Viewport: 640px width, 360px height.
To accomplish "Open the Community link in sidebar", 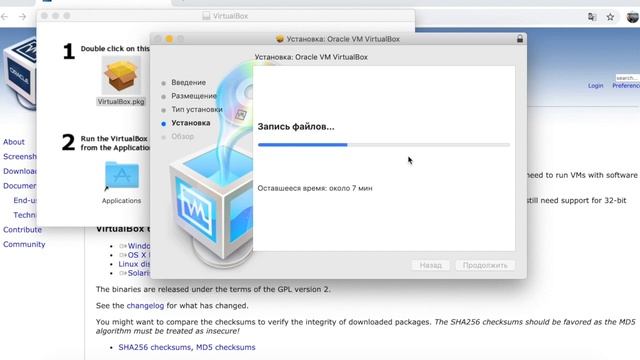I will tap(24, 244).
